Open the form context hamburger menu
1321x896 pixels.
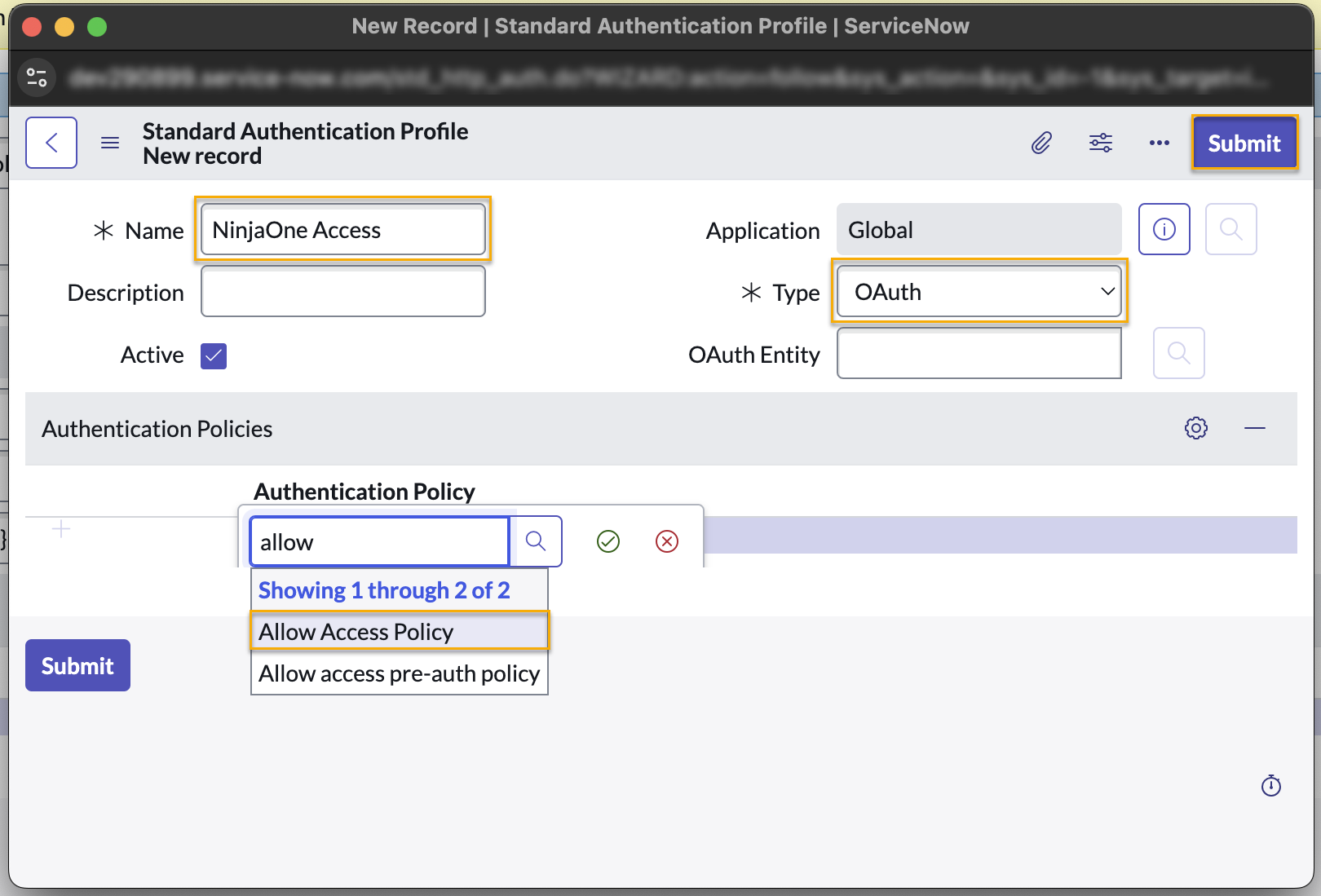coord(110,143)
